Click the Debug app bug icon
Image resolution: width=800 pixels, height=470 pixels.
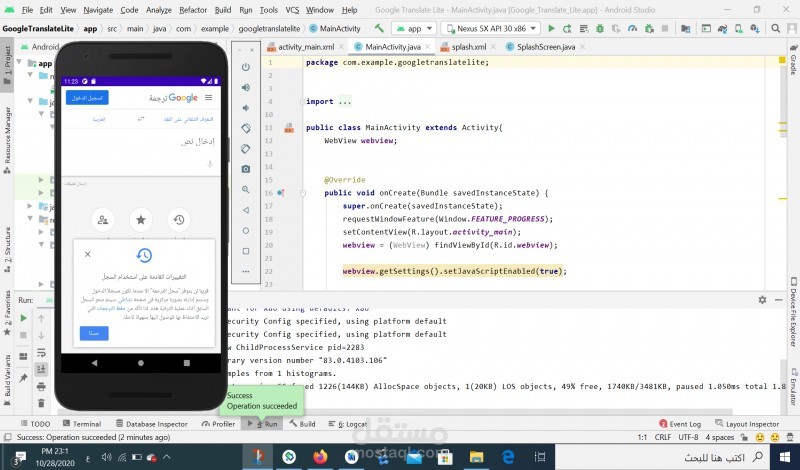click(x=600, y=29)
